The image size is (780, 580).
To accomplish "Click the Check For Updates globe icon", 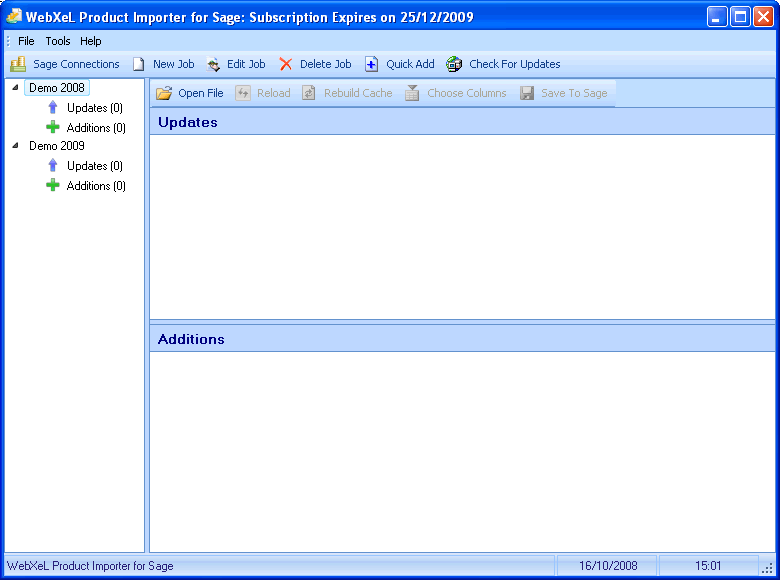I will pos(454,64).
